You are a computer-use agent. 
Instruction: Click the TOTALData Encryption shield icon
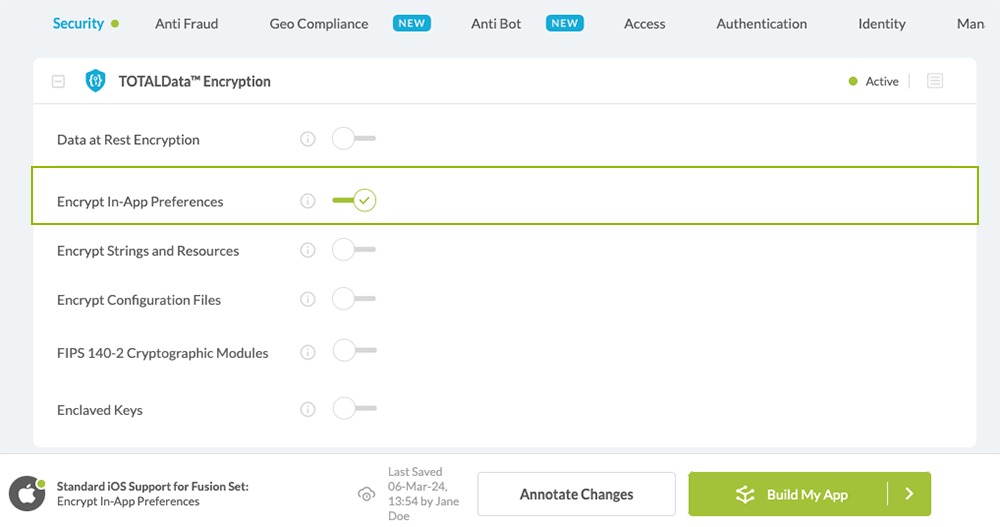click(x=96, y=81)
